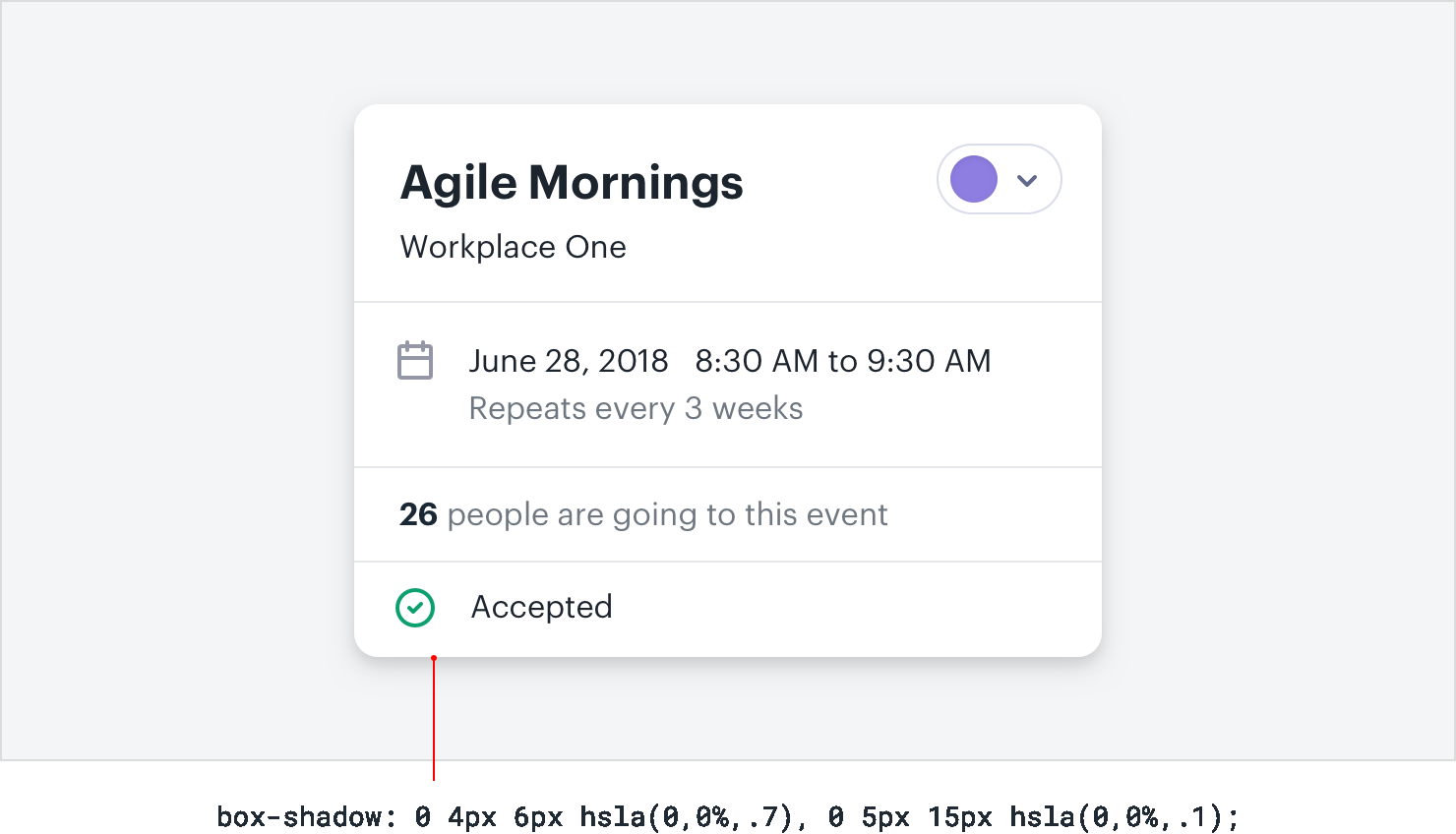Open the Workplace One subtitle
This screenshot has height=834, width=1456.
pyautogui.click(x=513, y=247)
